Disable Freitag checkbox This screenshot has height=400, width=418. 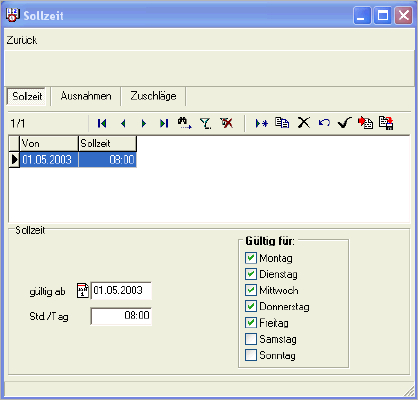[x=251, y=323]
